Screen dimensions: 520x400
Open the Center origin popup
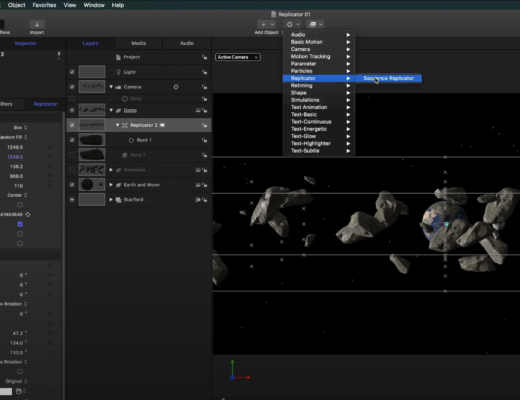point(17,195)
